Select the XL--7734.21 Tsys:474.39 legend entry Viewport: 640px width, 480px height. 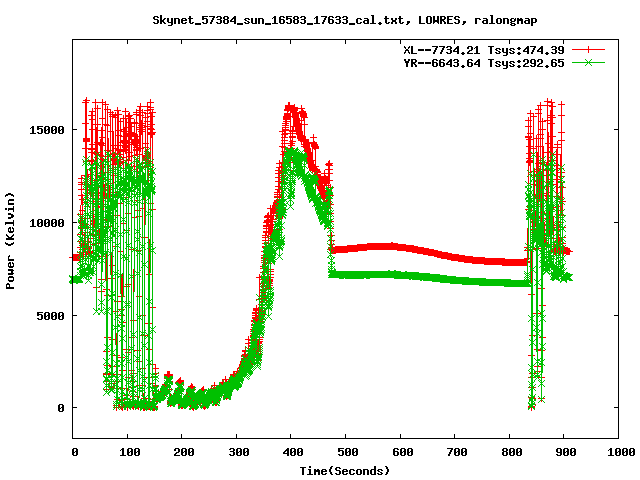[484, 50]
